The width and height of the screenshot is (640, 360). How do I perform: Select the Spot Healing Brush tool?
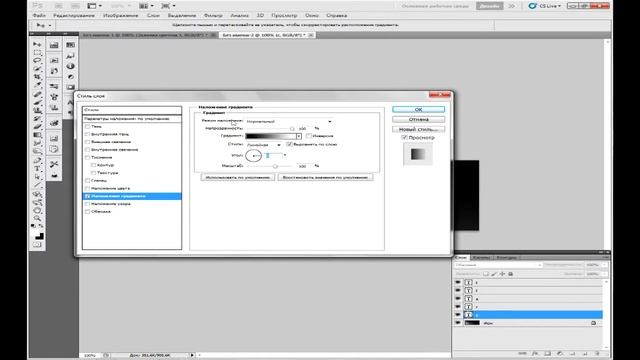[x=37, y=94]
